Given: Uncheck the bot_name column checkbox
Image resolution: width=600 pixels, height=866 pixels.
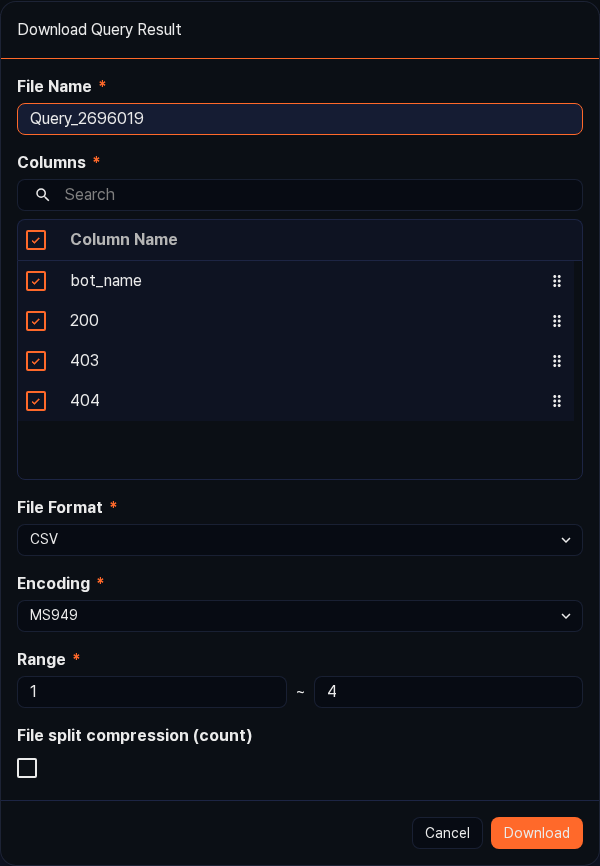Looking at the screenshot, I should 36,281.
